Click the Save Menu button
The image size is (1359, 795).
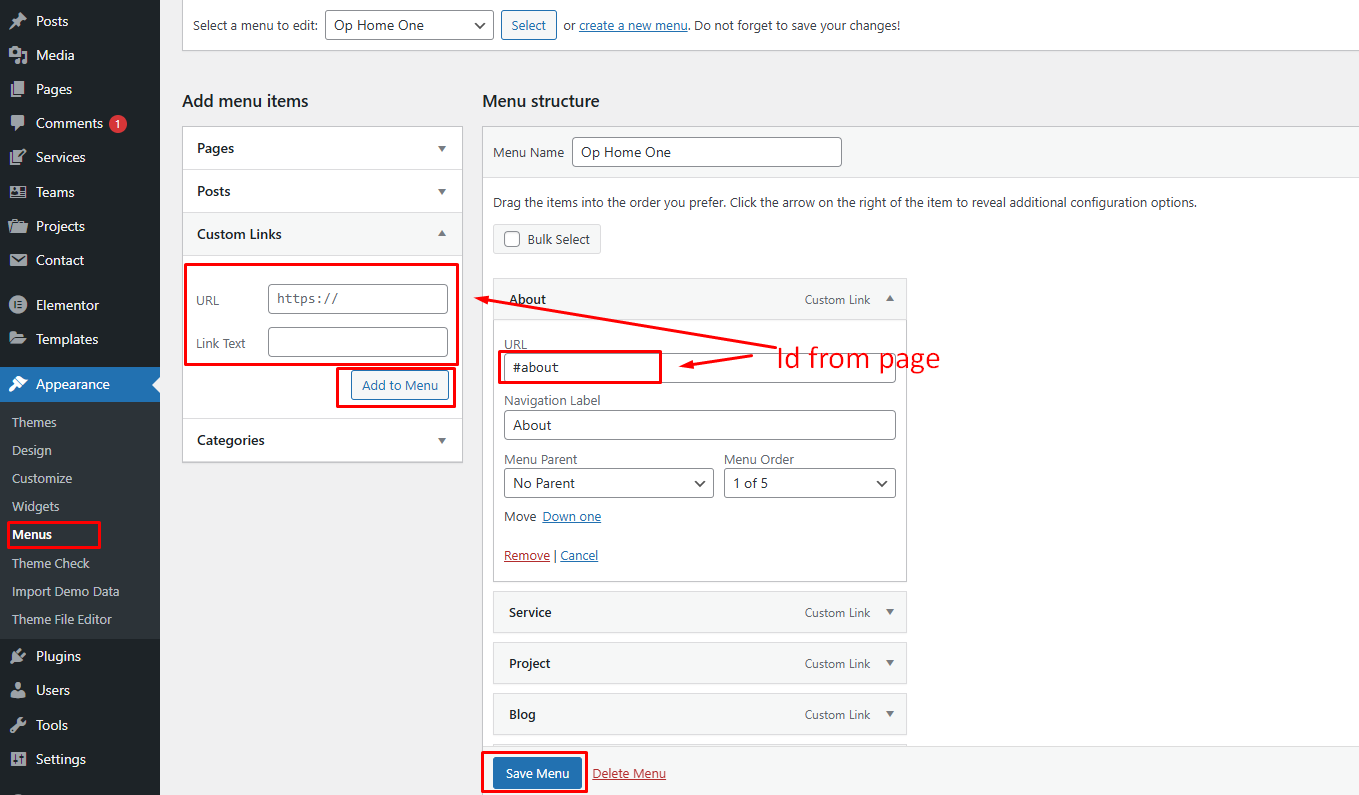537,773
